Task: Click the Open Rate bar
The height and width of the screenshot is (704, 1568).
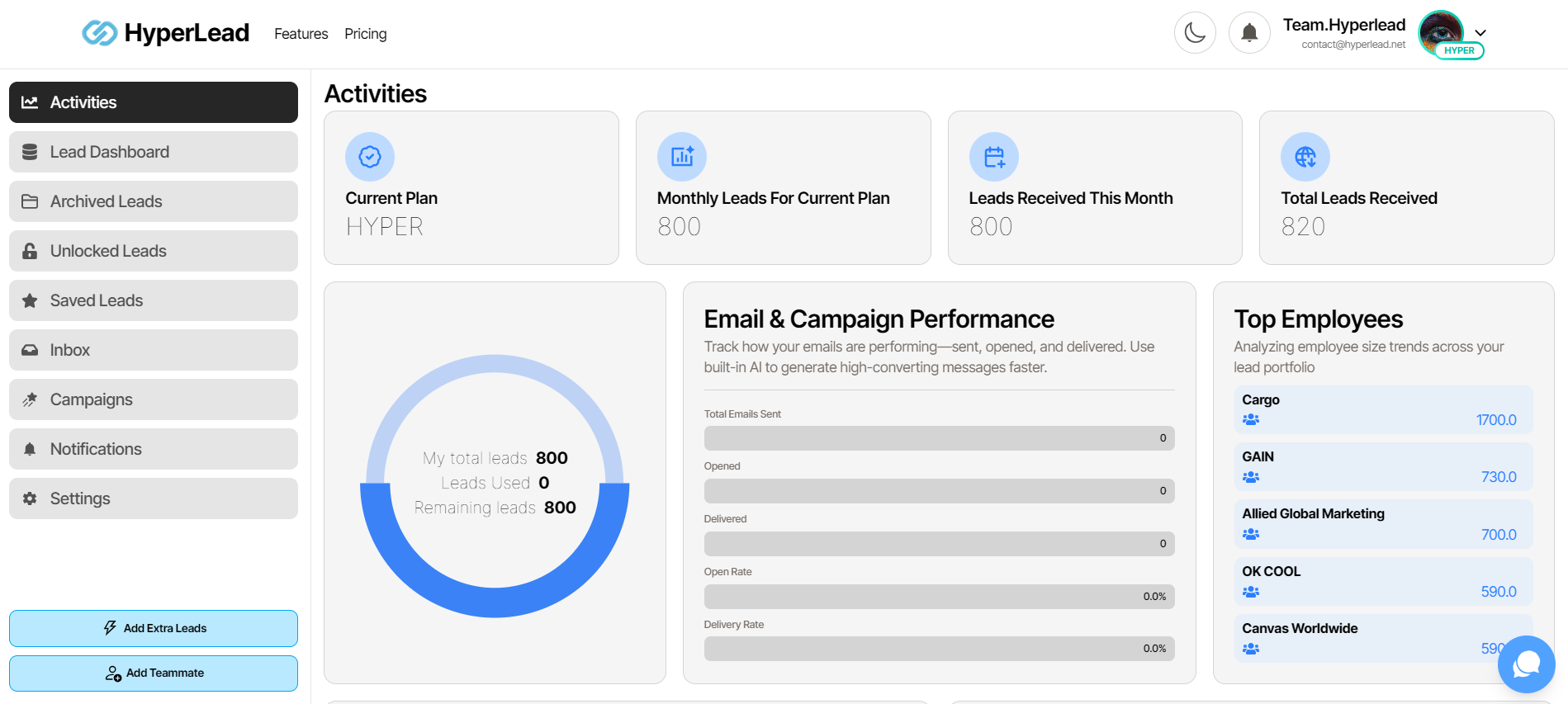Action: click(x=939, y=597)
